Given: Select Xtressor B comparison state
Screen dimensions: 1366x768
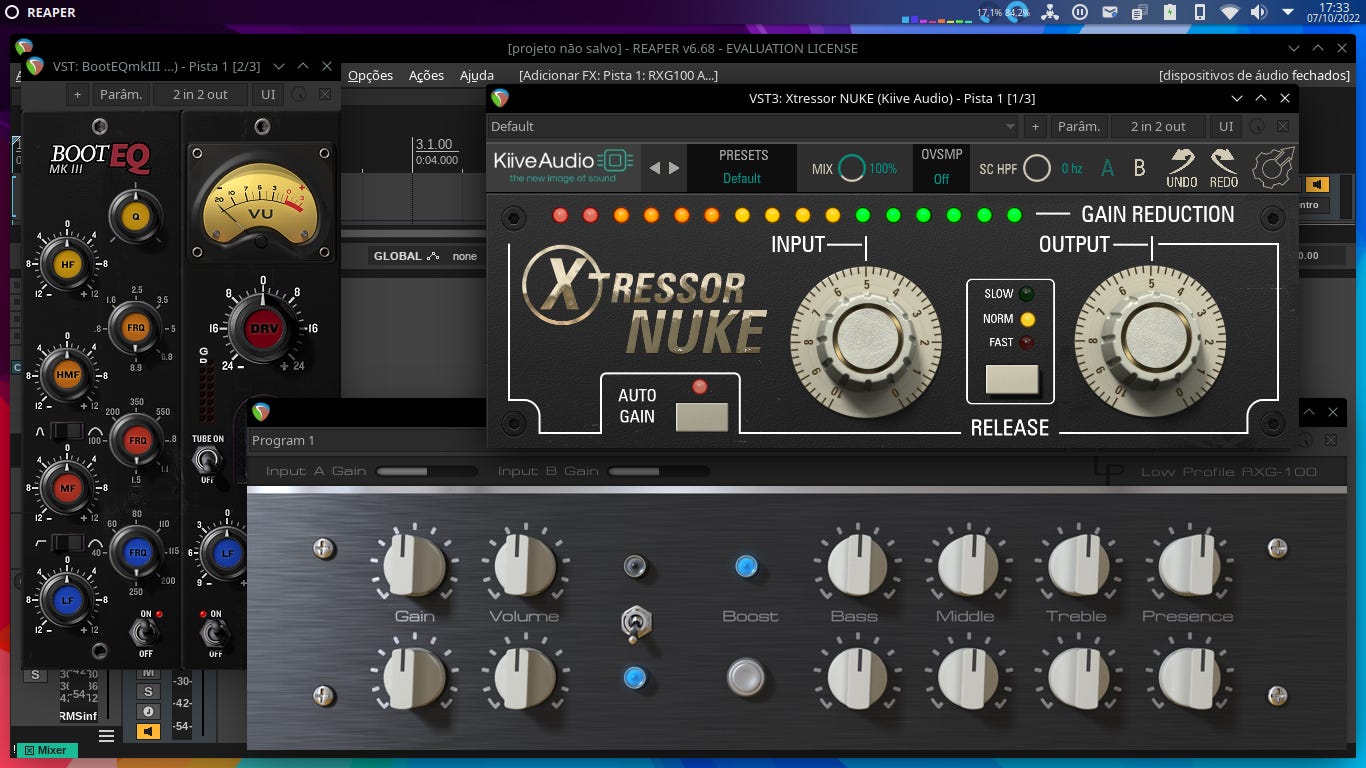Looking at the screenshot, I should (1139, 168).
